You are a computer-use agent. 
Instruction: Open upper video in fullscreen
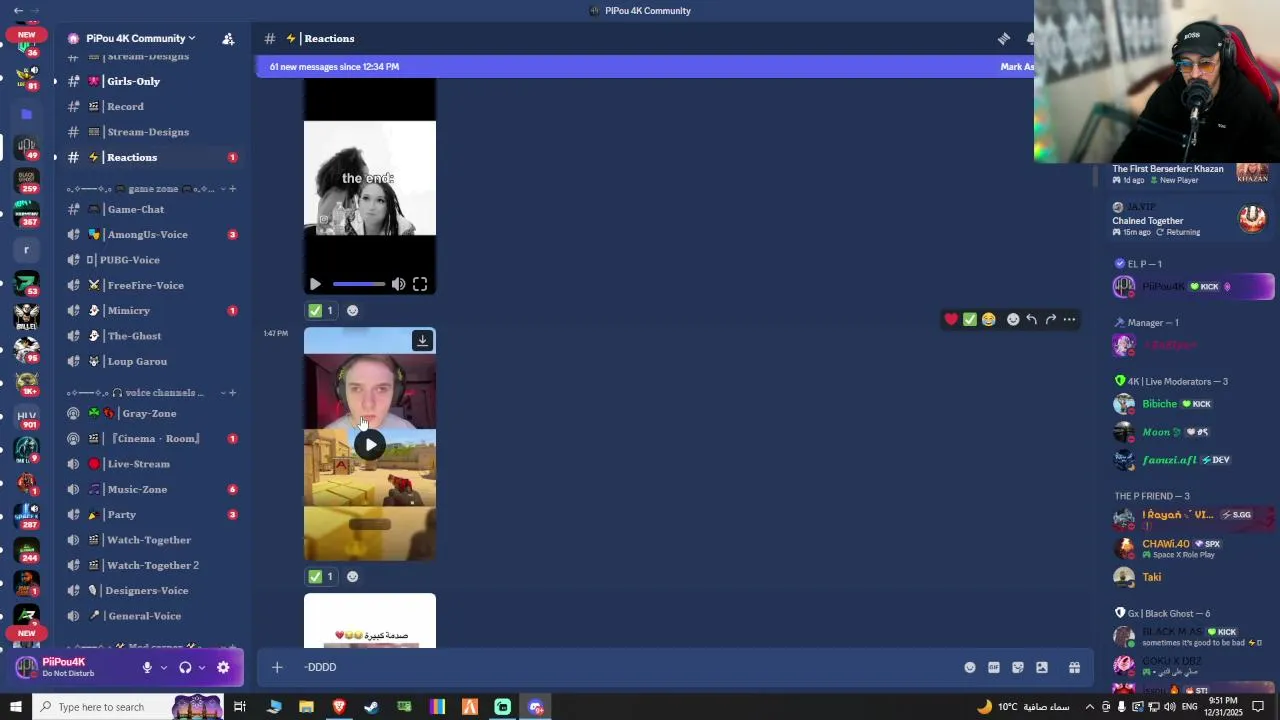pyautogui.click(x=420, y=285)
